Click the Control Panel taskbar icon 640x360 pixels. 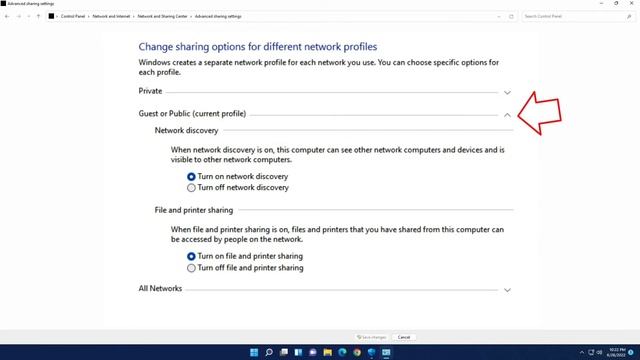pos(386,352)
